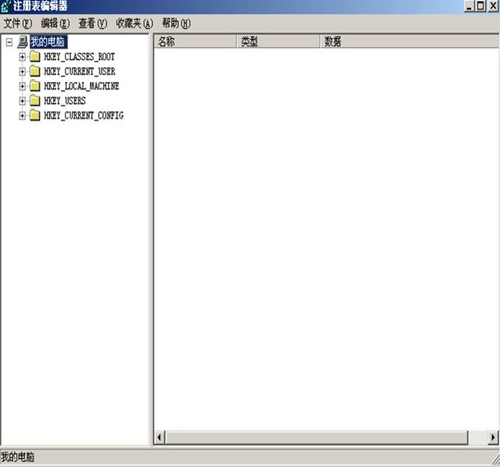Maximize the registry editor window
Screen dimensions: 500x467
481,6
